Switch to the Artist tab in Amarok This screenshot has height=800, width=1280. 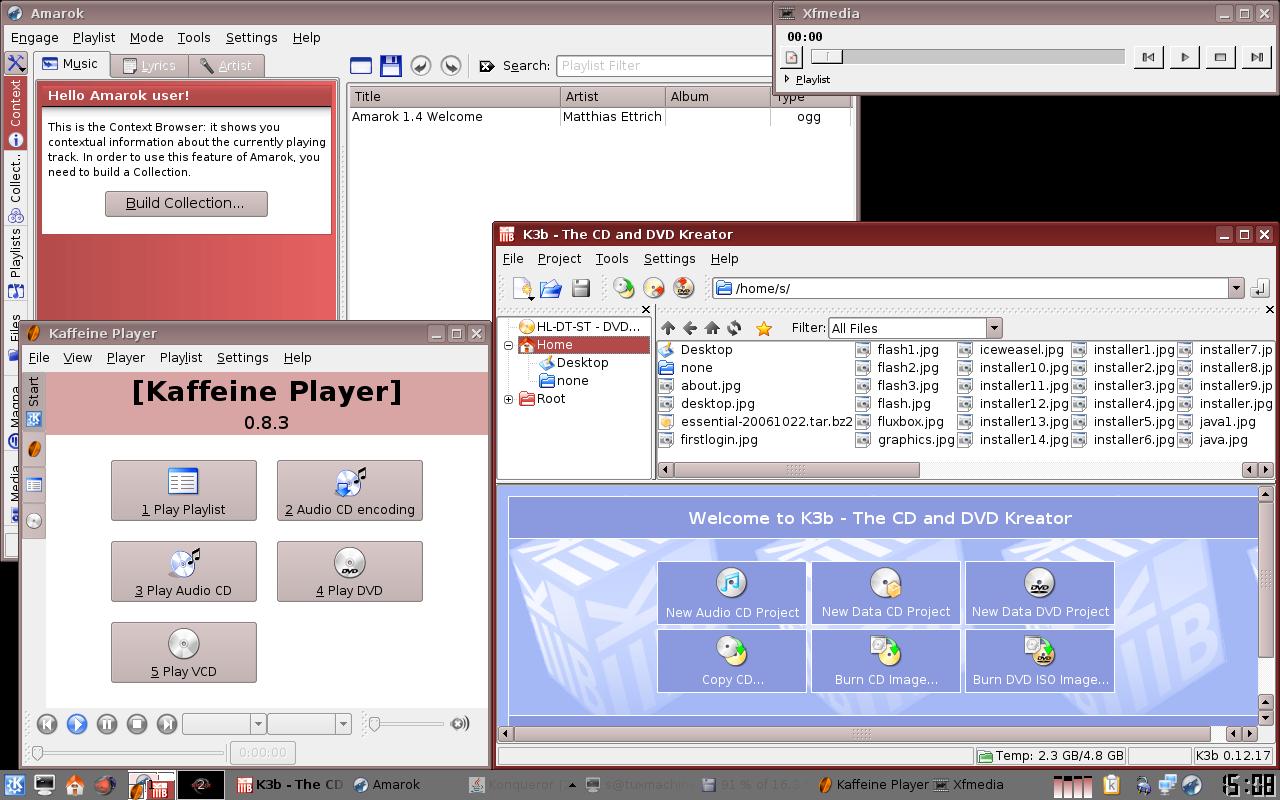[x=226, y=66]
